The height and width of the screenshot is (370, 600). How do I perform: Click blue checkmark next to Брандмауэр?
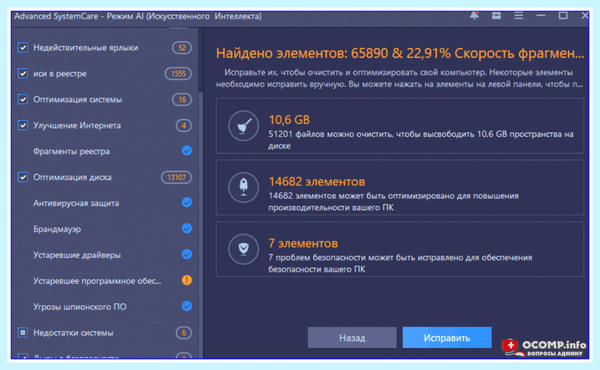pos(187,228)
